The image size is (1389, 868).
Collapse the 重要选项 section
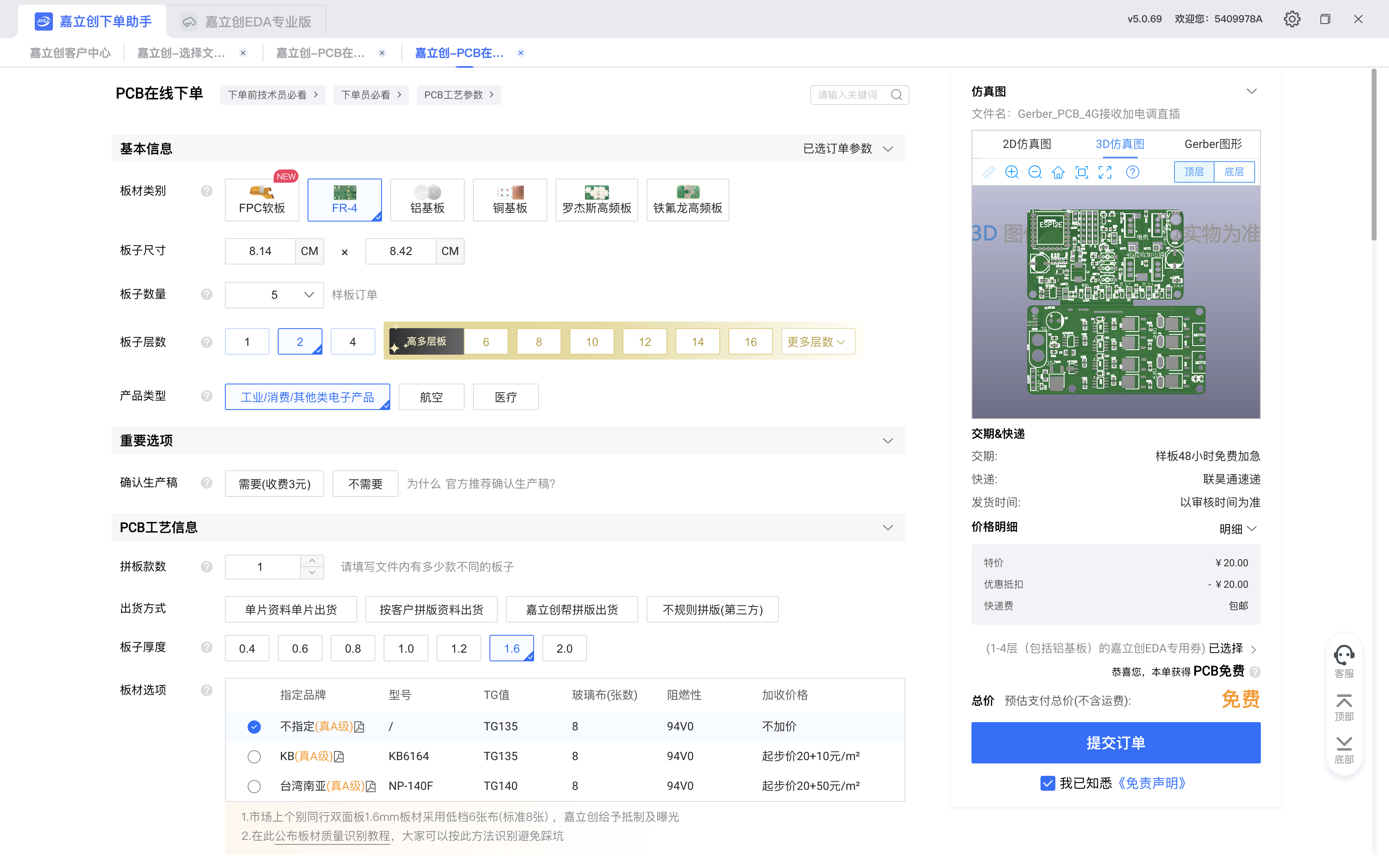(888, 441)
